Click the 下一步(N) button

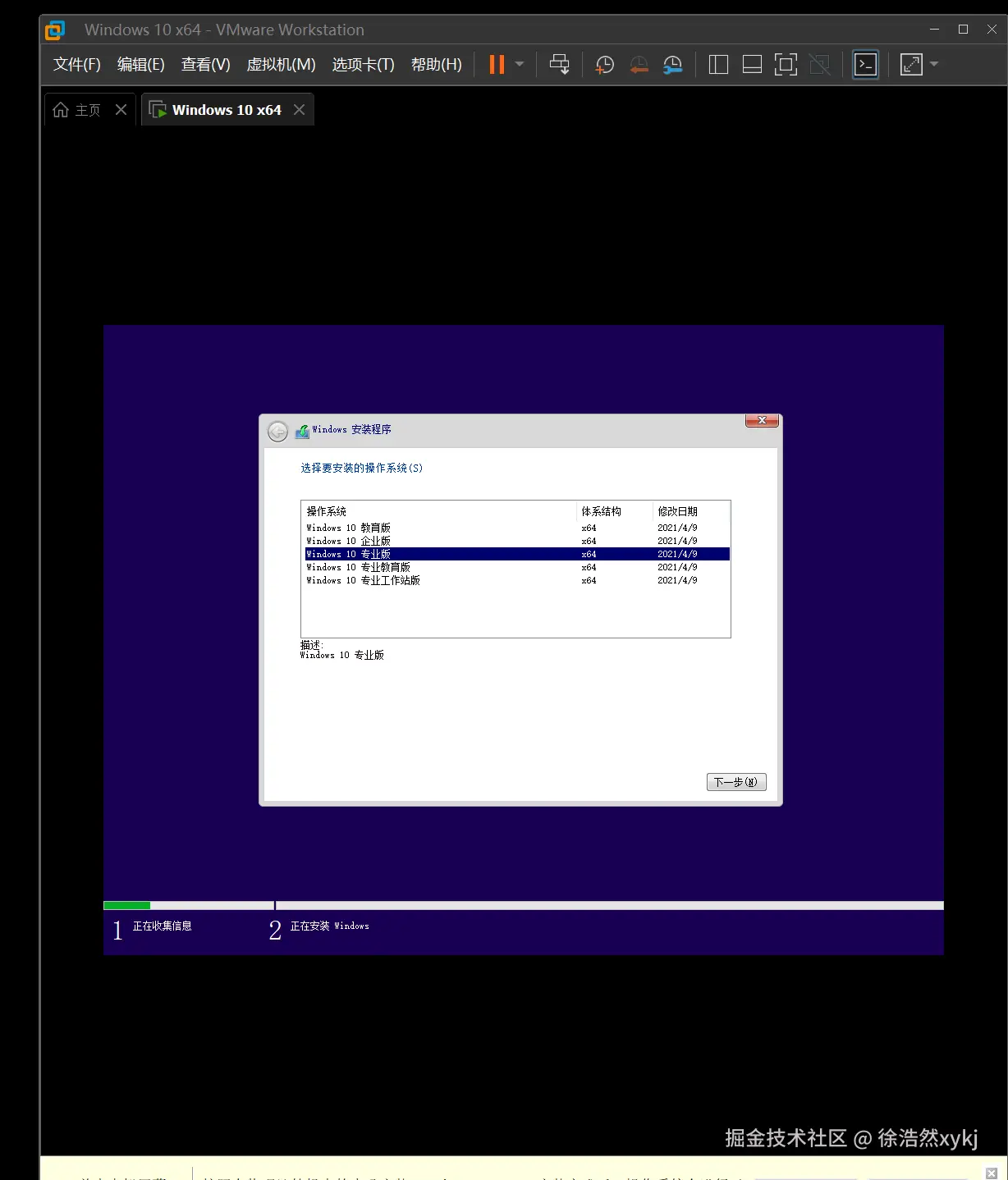coord(736,782)
